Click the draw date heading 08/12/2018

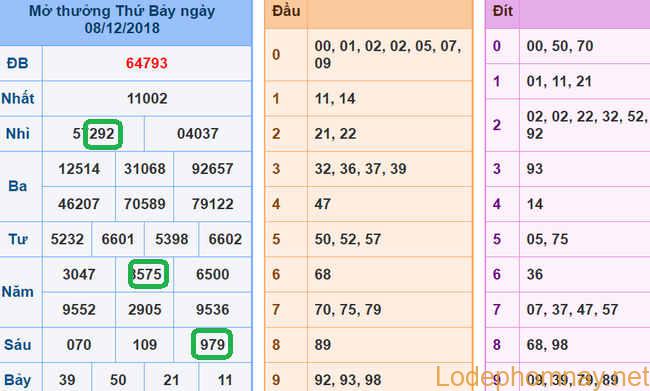click(122, 28)
